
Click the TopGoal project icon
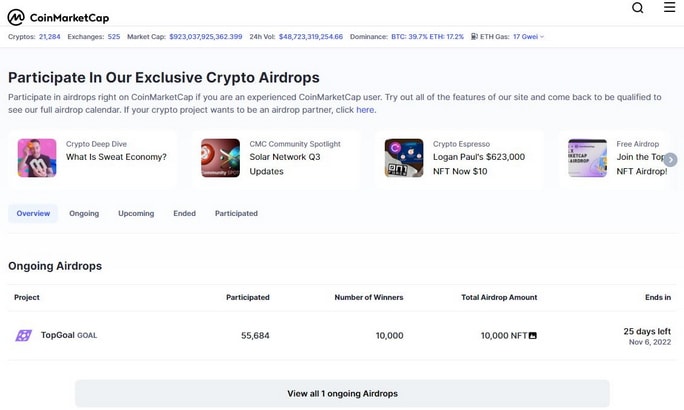[x=24, y=335]
